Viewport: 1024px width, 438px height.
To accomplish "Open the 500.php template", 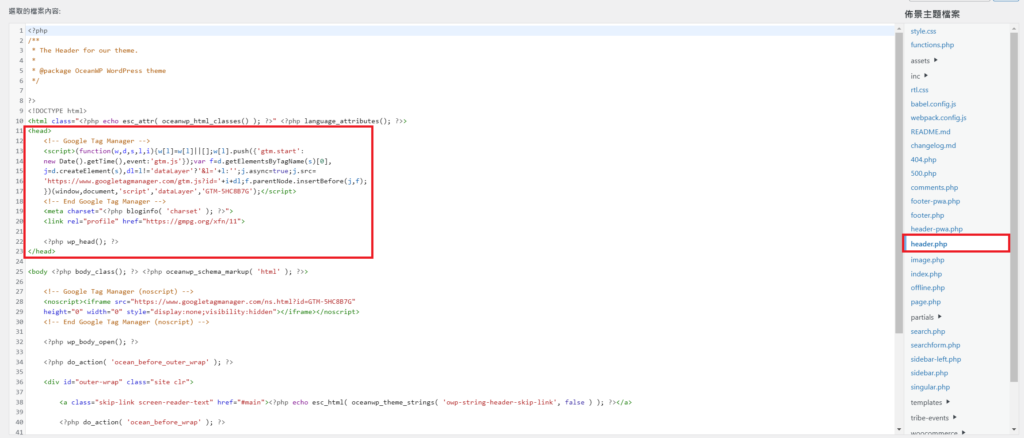I will pos(923,174).
